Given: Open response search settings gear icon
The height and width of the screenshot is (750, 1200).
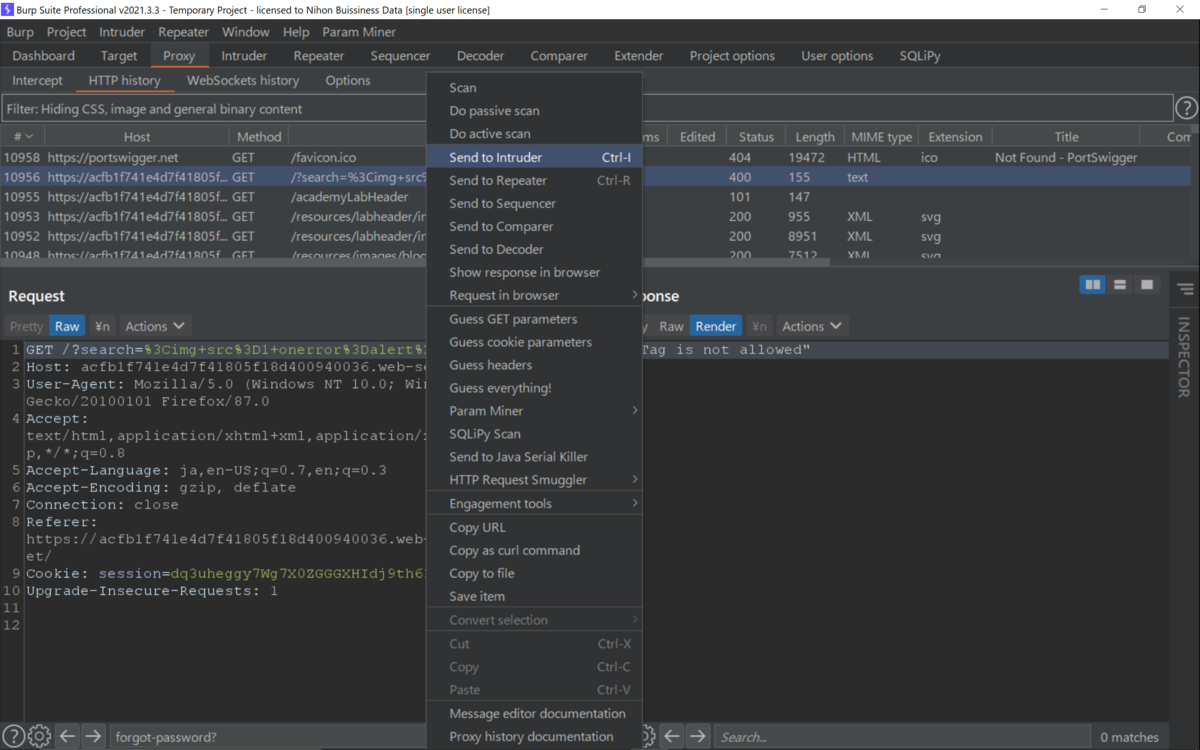Looking at the screenshot, I should (x=648, y=736).
